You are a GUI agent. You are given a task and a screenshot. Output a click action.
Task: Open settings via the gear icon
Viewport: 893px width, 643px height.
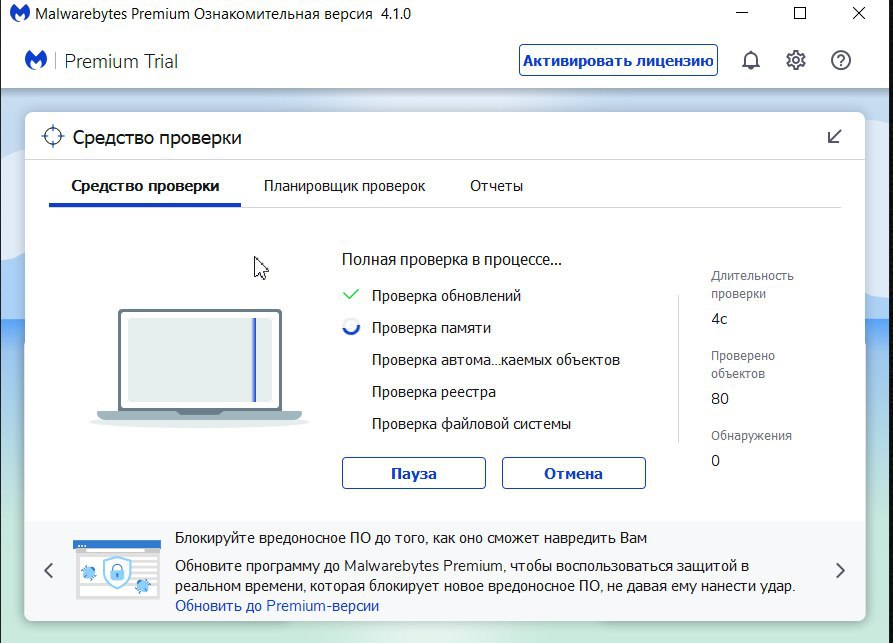point(796,60)
